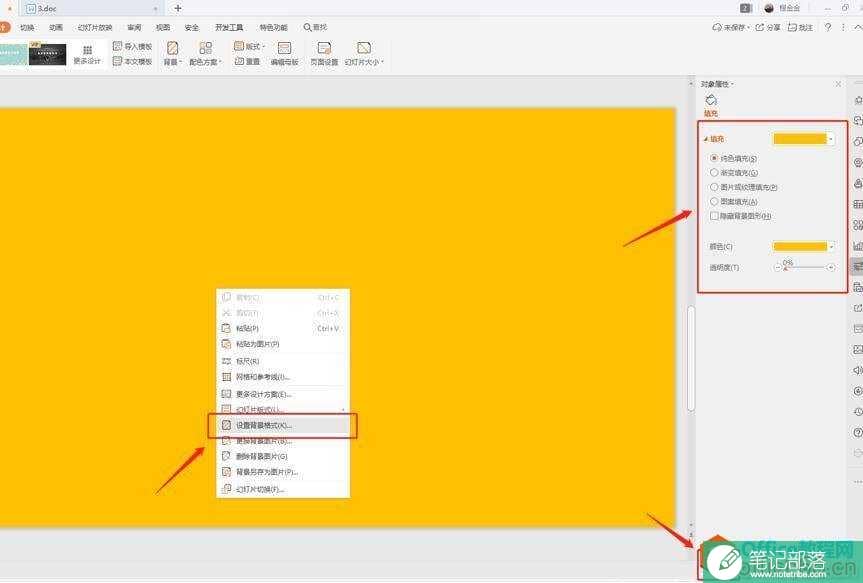Image resolution: width=863 pixels, height=583 pixels.
Task: Open help via the question mark icon
Action: point(828,27)
